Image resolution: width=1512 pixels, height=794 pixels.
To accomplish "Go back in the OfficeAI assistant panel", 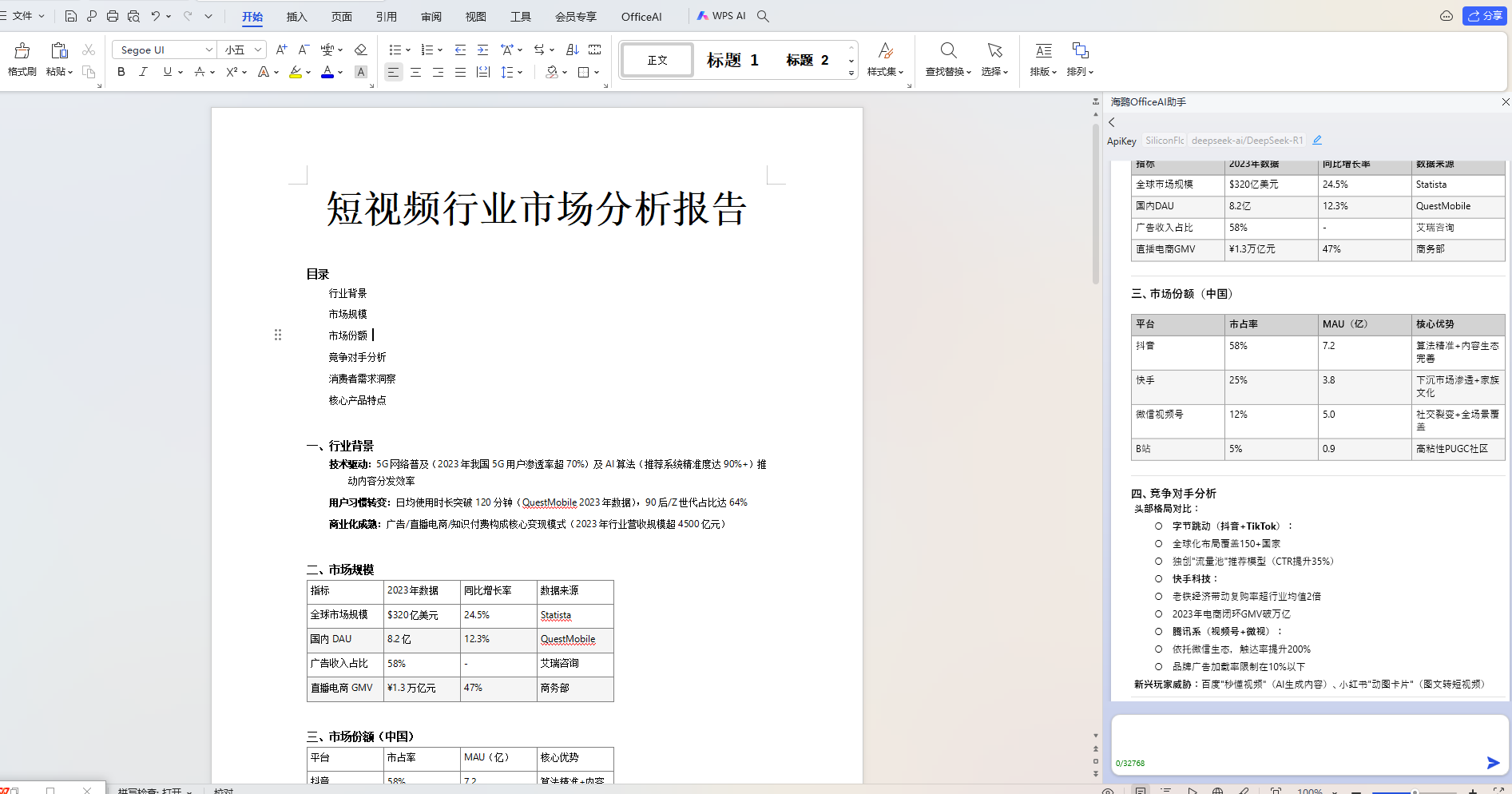I will 1112,122.
